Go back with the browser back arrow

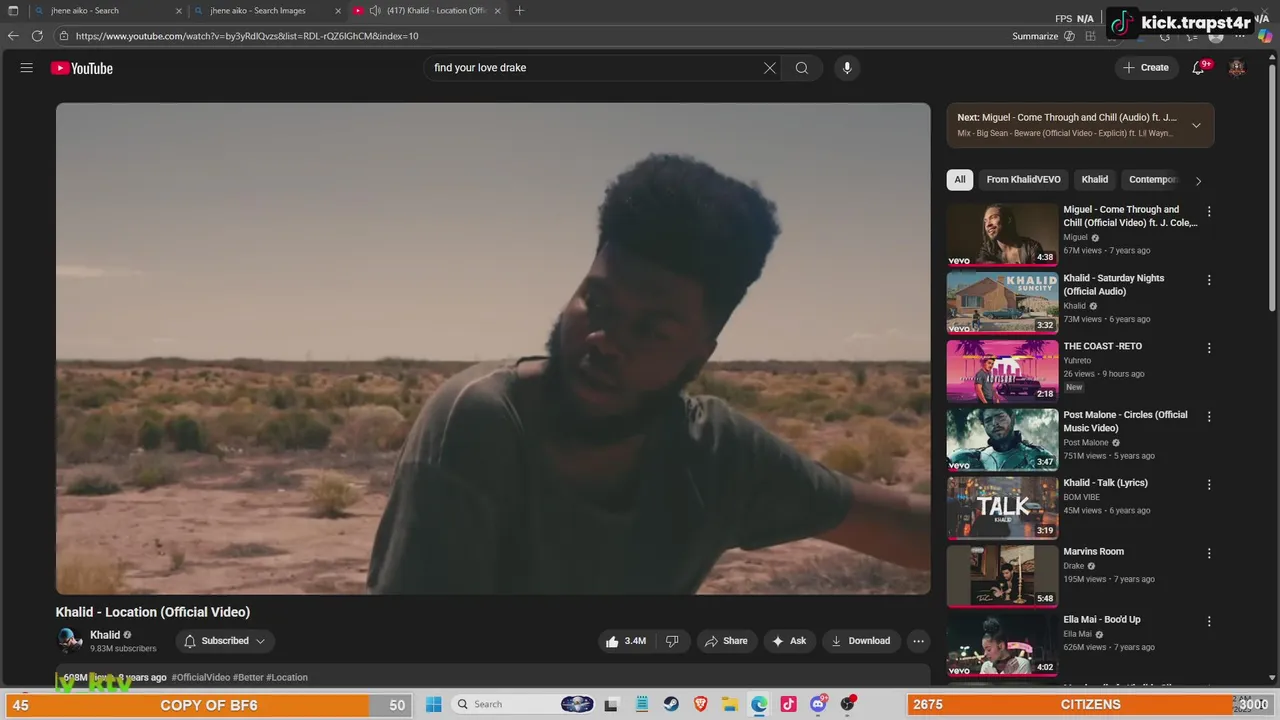click(13, 36)
